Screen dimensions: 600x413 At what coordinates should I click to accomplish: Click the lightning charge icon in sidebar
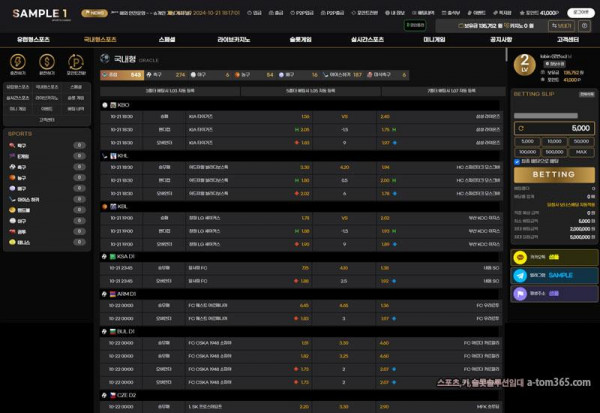(x=17, y=64)
